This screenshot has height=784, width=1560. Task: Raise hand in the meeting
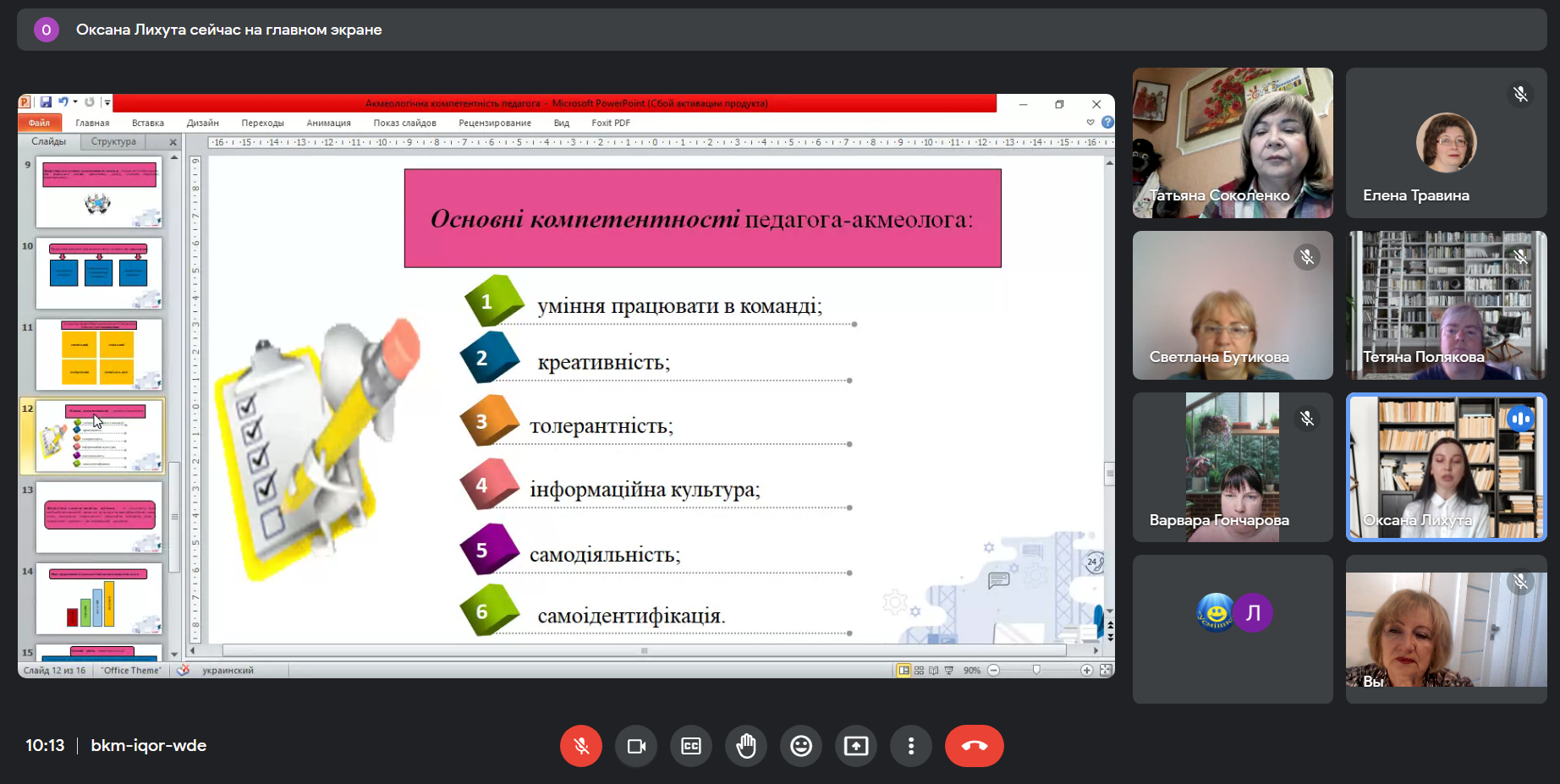[x=746, y=746]
